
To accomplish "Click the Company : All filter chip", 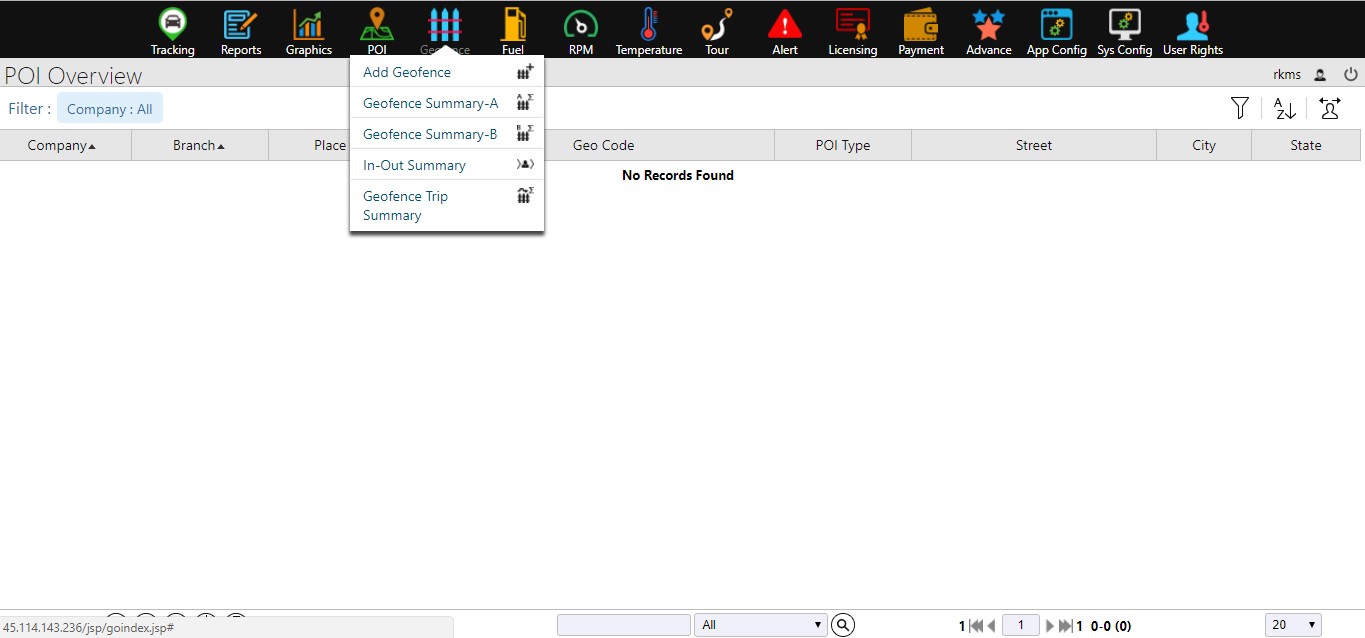I will (x=110, y=109).
